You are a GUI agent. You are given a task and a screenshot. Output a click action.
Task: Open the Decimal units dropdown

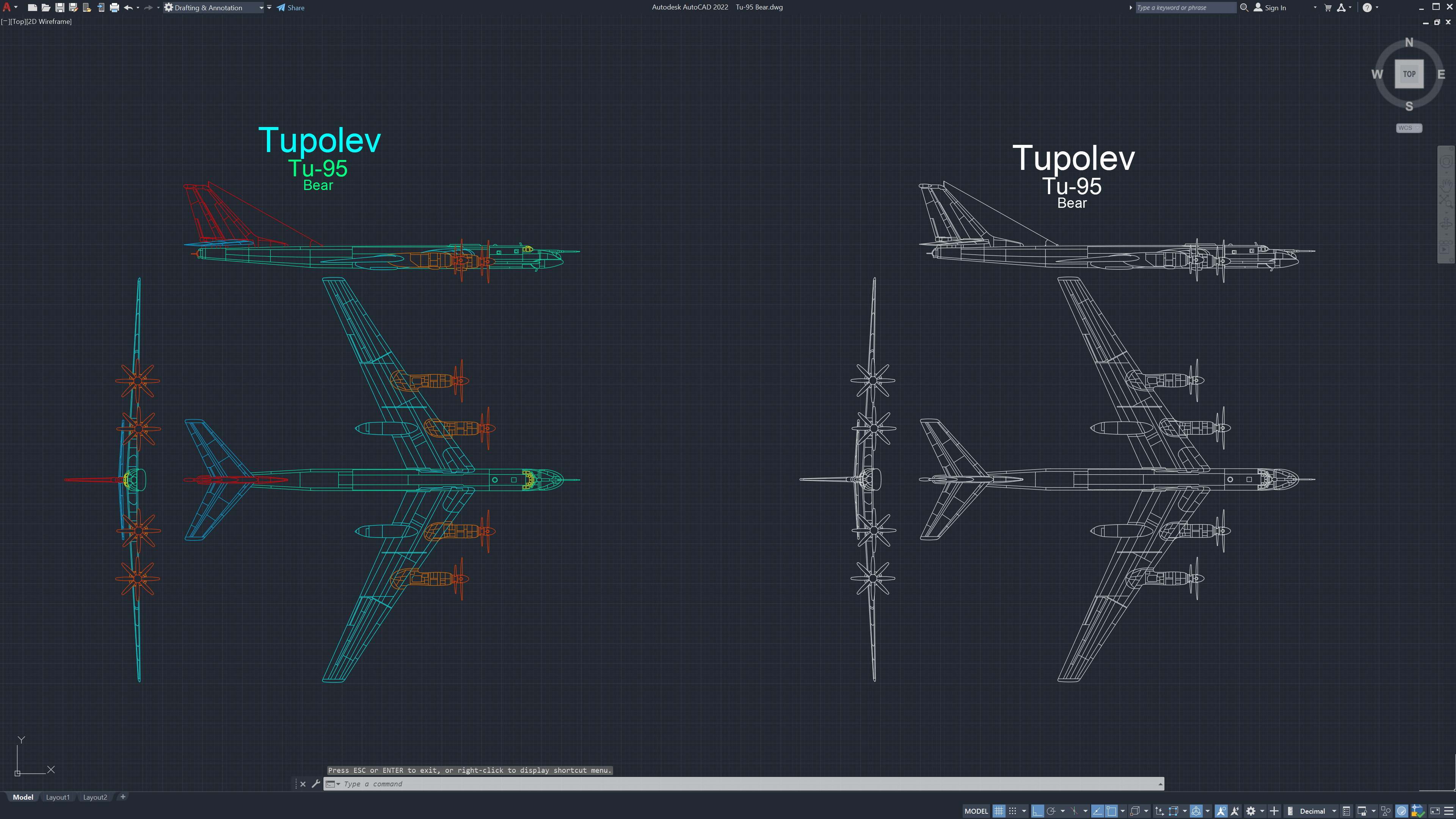[1335, 811]
